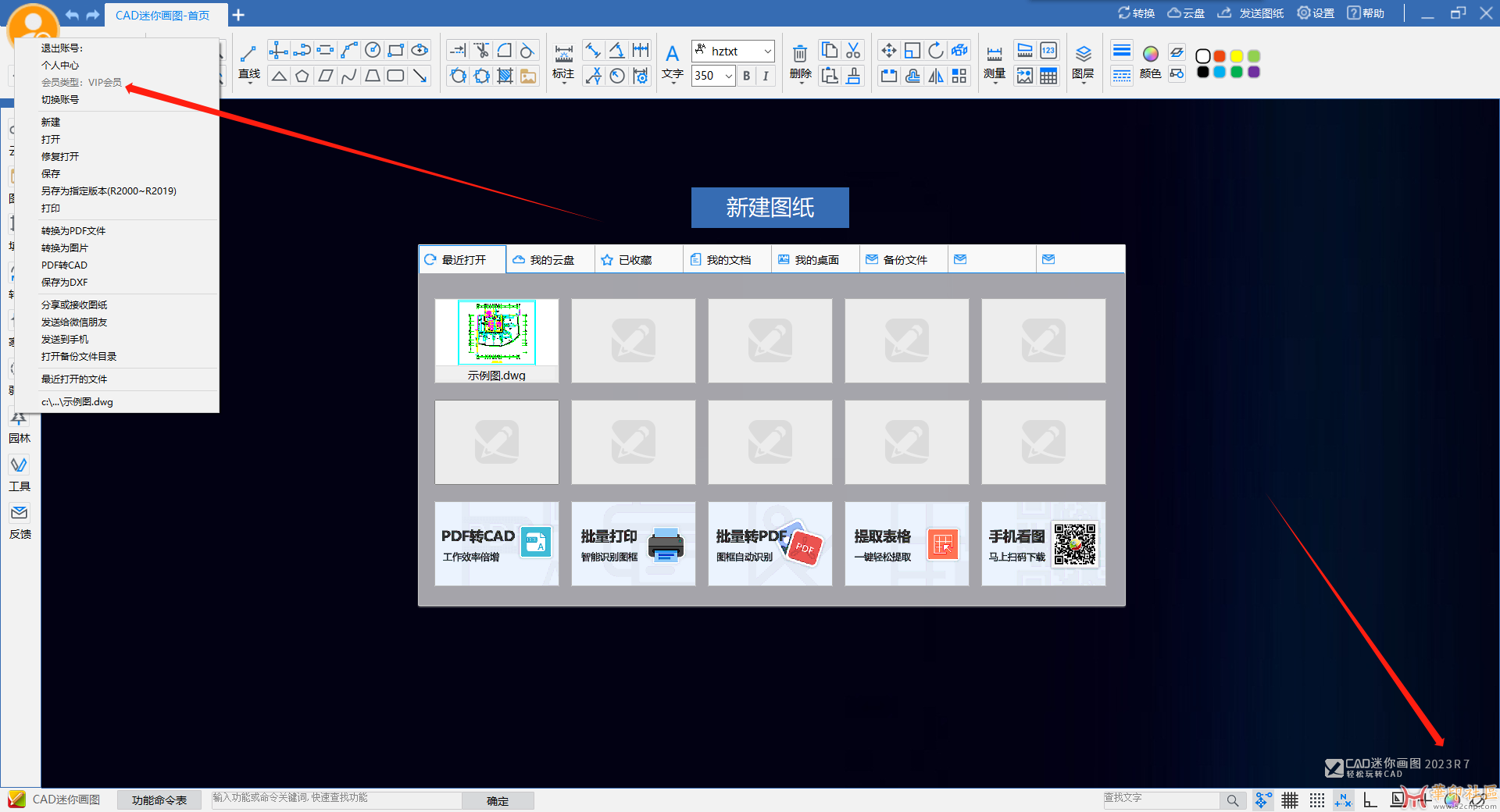The width and height of the screenshot is (1500, 812).
Task: Select the rectangle drawing tool
Action: tap(396, 51)
